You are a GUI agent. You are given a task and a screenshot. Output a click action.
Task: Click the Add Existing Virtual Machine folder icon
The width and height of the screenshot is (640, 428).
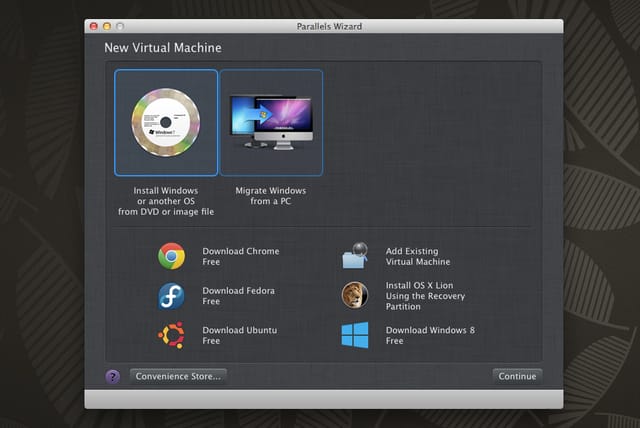(355, 256)
